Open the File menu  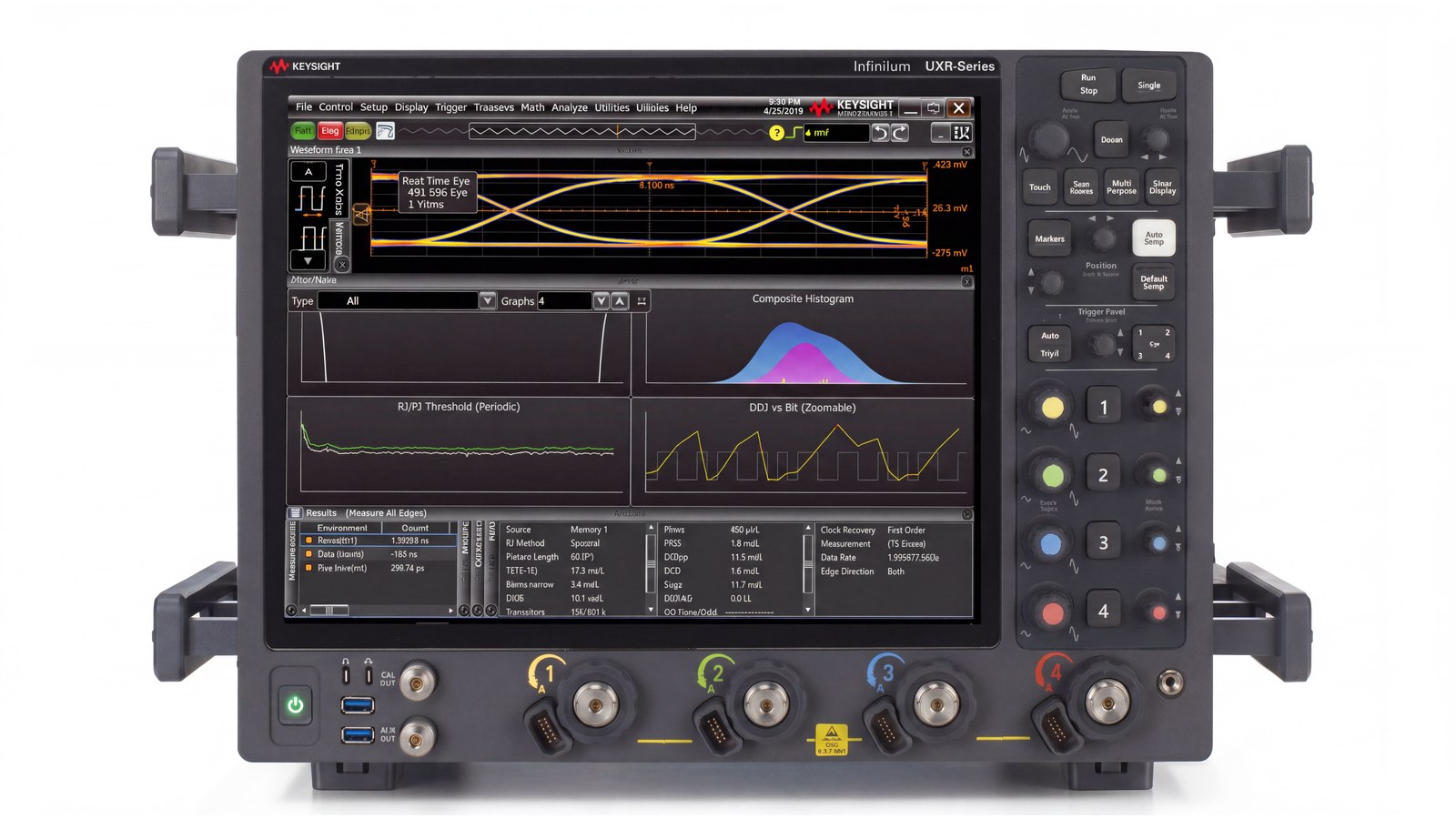304,106
